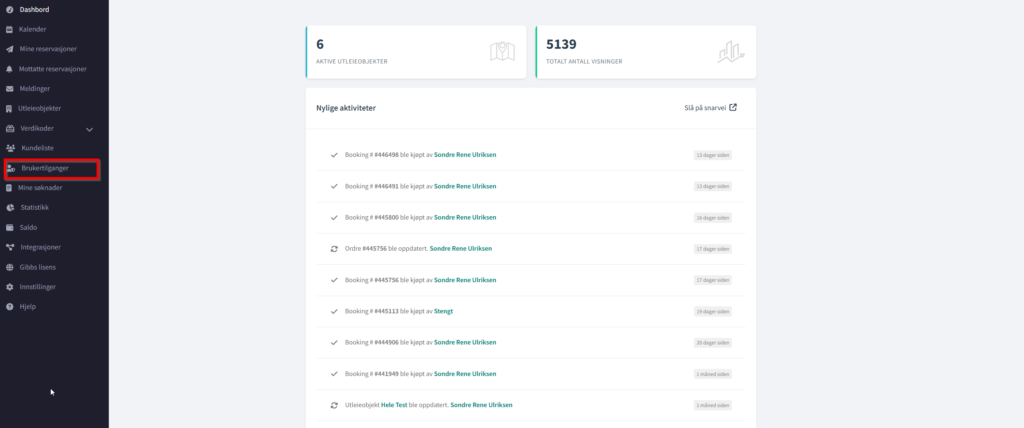The width and height of the screenshot is (1024, 428).
Task: Click the Slå på snarvei link
Action: [704, 107]
